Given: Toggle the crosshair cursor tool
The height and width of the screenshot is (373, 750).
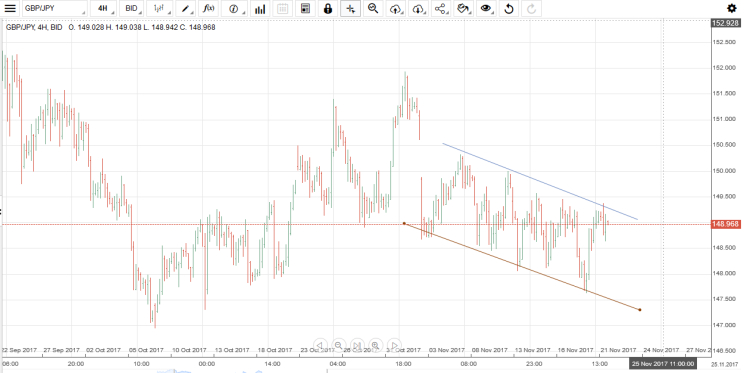Looking at the screenshot, I should [351, 9].
